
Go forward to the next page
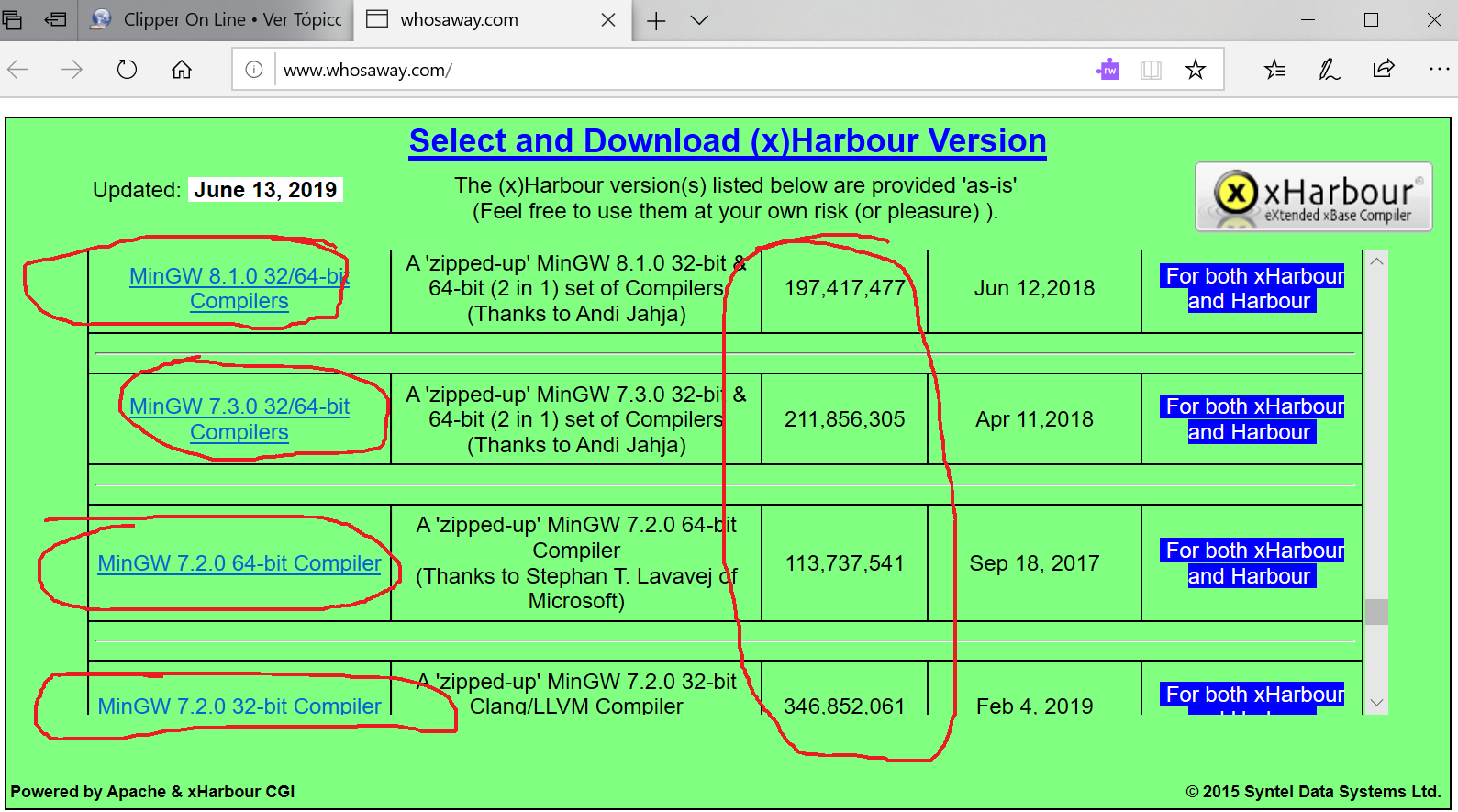pyautogui.click(x=72, y=70)
